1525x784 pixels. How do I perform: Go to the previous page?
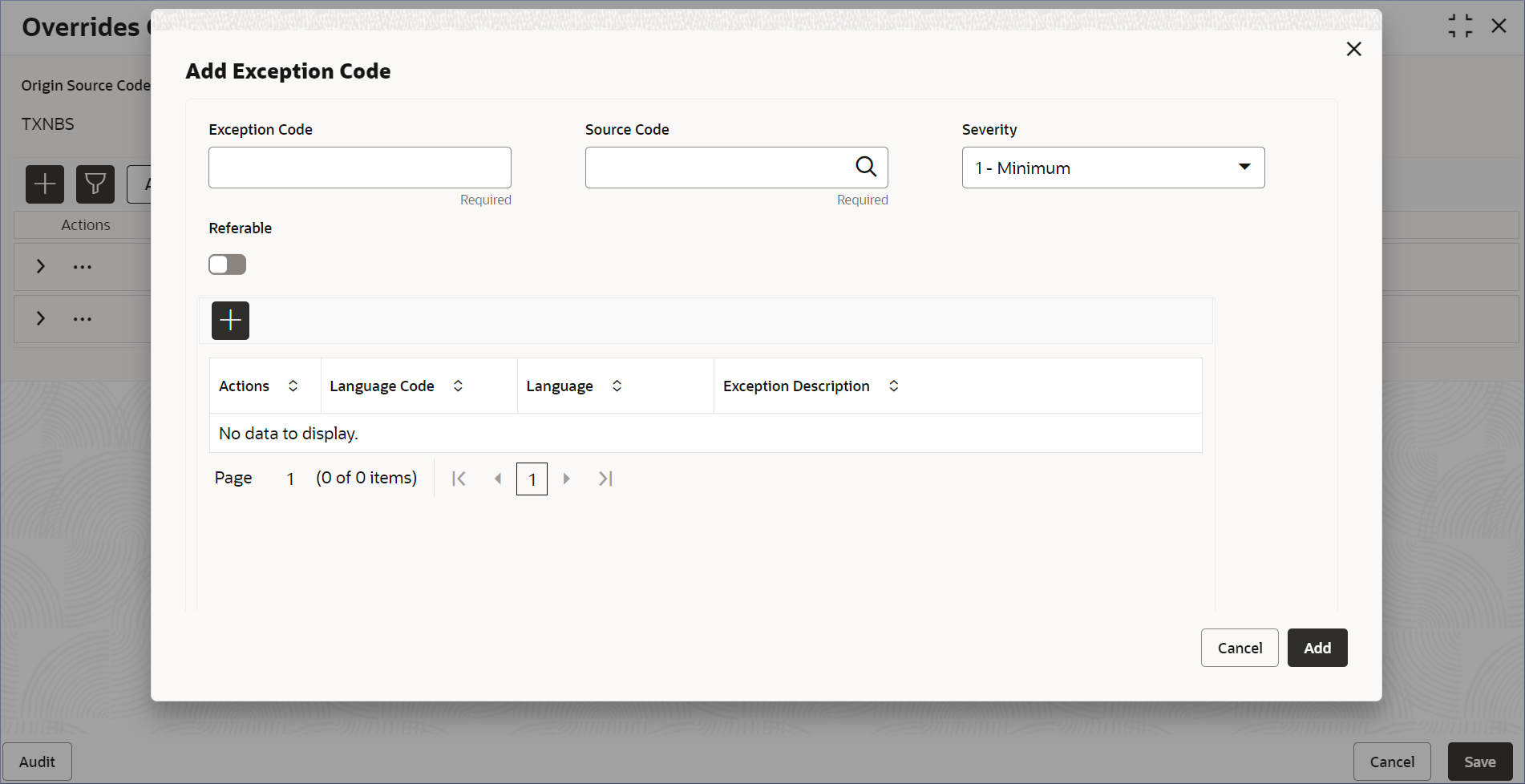point(498,479)
